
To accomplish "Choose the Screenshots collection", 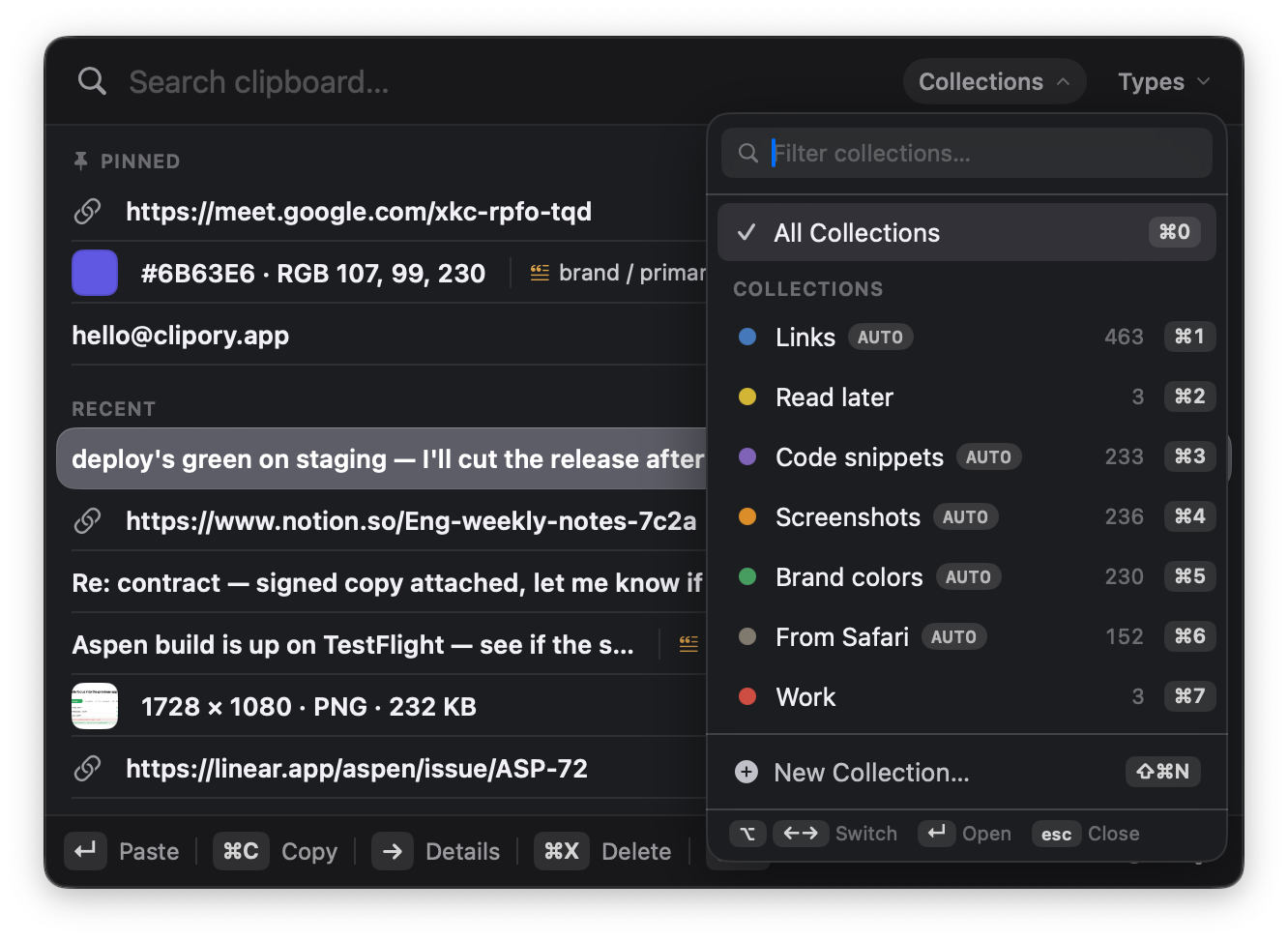I will 966,516.
